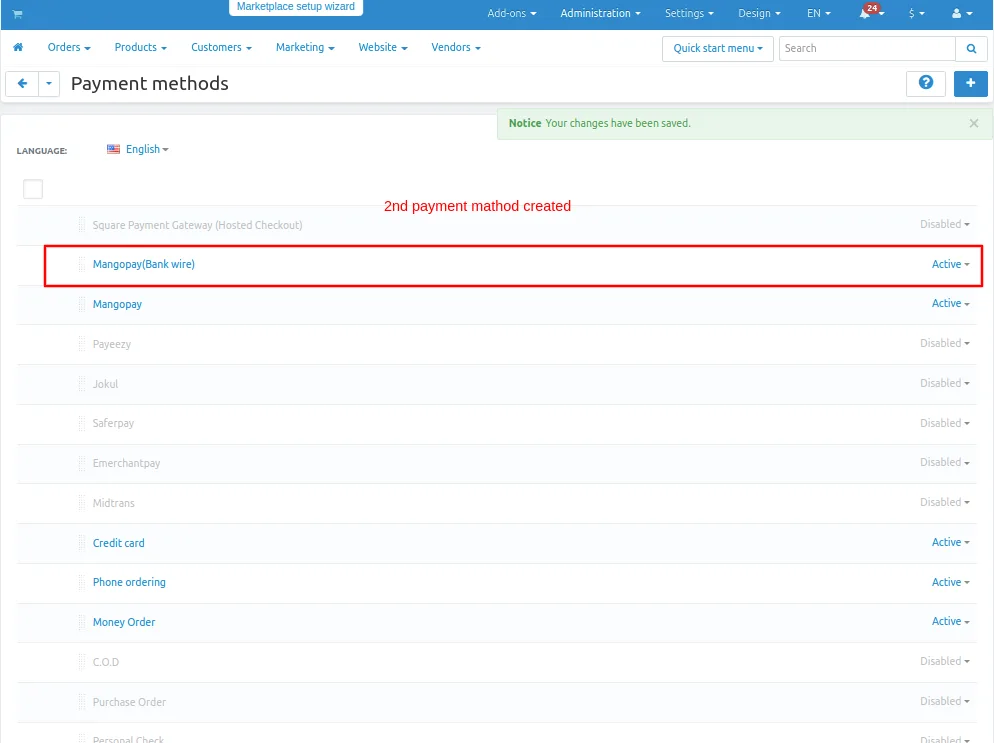Click the drag handle for Credit card
This screenshot has height=743, width=994.
pyautogui.click(x=82, y=543)
